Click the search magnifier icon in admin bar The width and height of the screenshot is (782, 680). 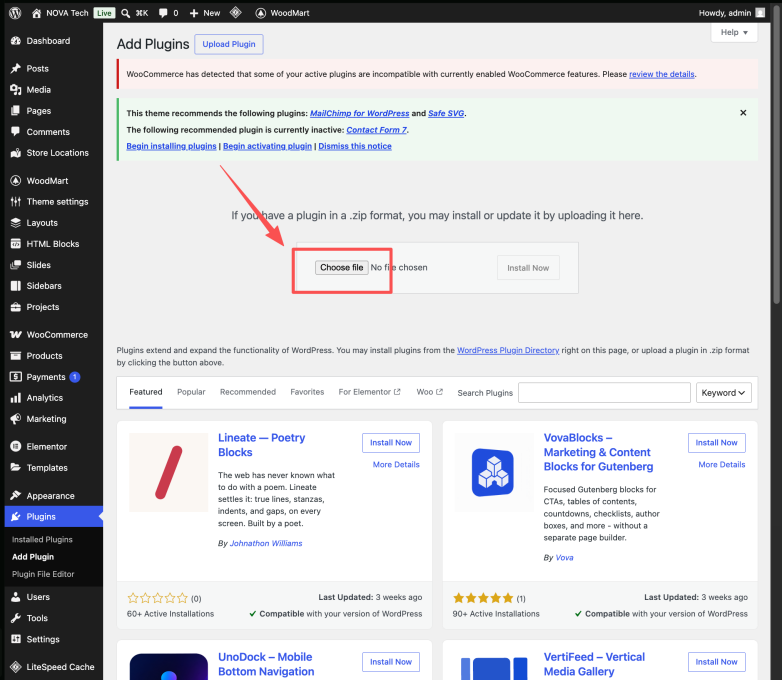coord(126,13)
